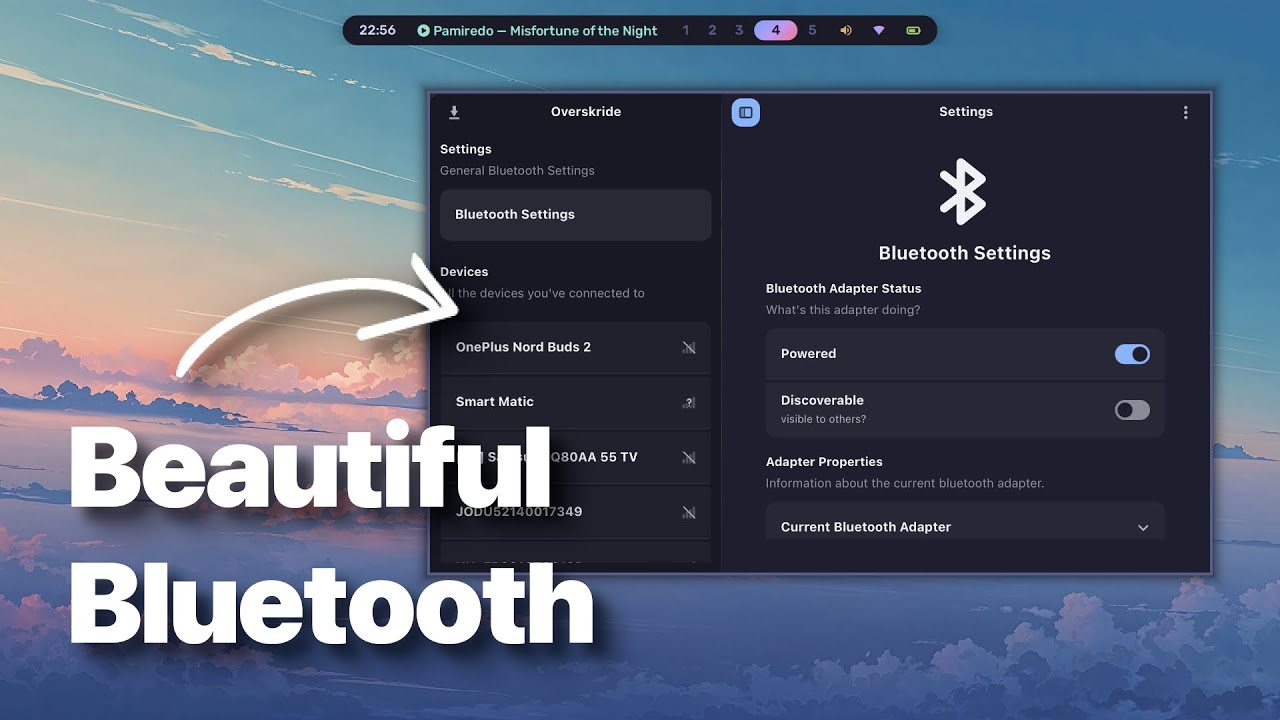Image resolution: width=1280 pixels, height=720 pixels.
Task: Select Smart Matic device
Action: (x=575, y=402)
